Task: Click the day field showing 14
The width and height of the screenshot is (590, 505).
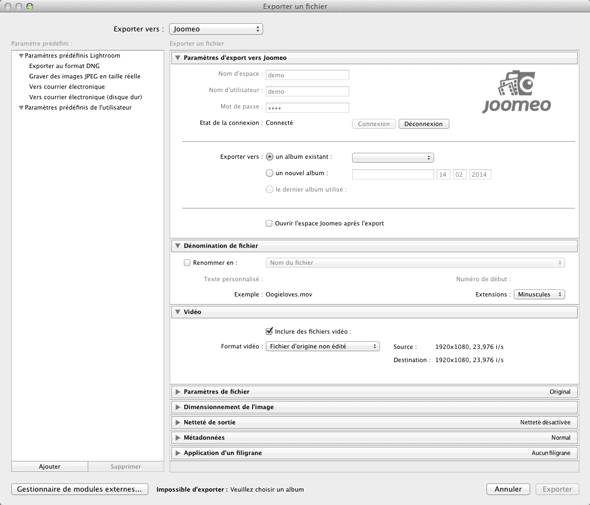Action: click(x=443, y=175)
